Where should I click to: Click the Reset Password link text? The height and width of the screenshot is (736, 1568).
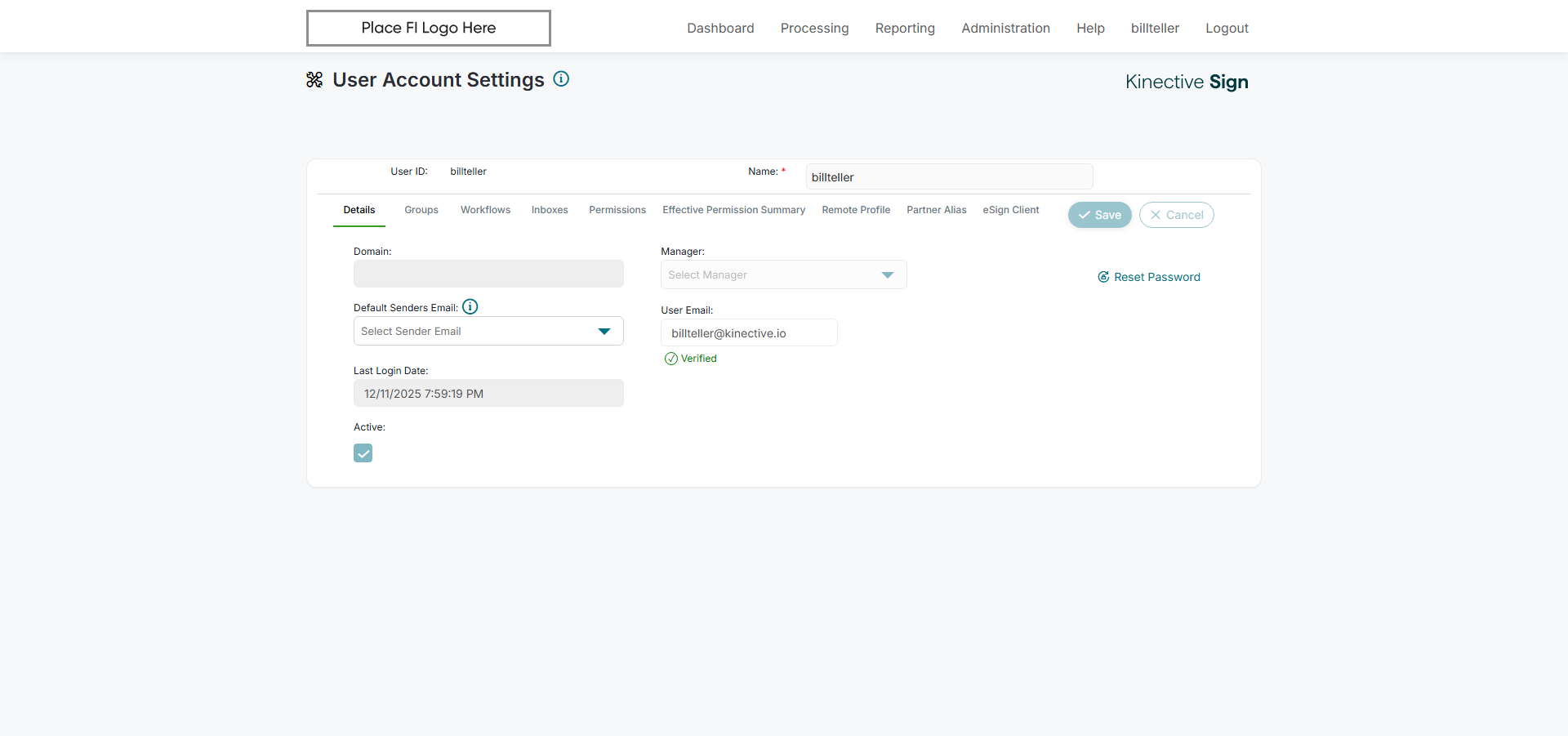(1157, 277)
